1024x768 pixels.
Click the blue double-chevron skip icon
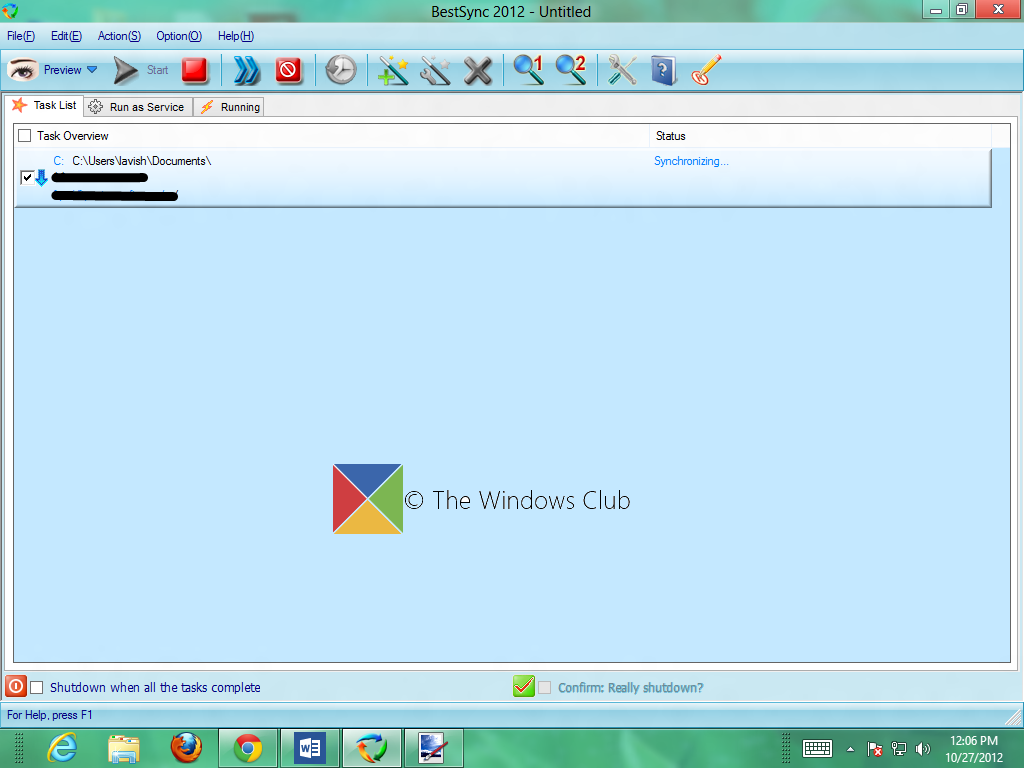pyautogui.click(x=246, y=71)
